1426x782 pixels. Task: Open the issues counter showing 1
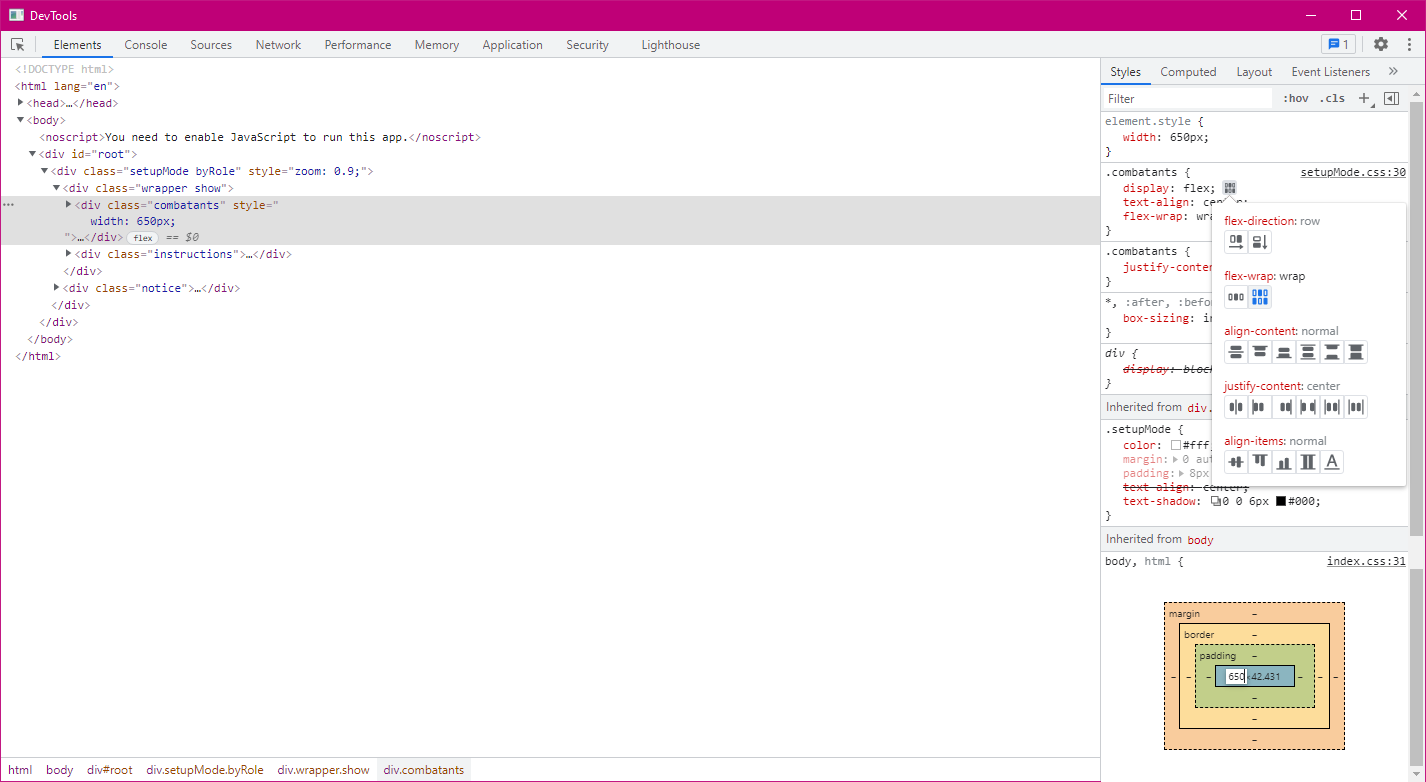point(1338,44)
